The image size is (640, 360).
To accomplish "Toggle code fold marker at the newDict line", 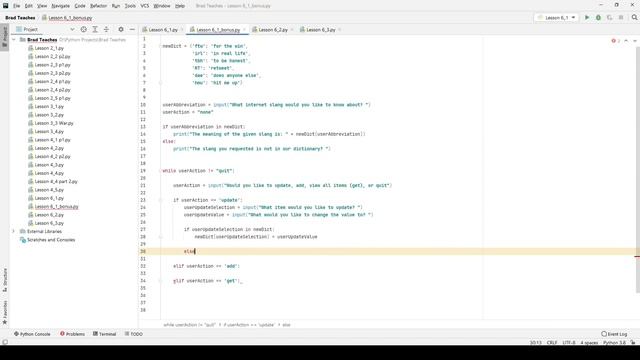I will (160, 46).
